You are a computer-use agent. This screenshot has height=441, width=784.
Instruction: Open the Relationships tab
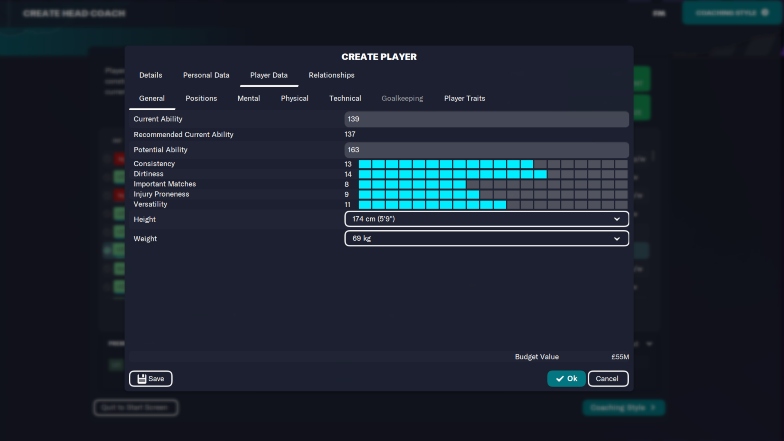(x=332, y=75)
